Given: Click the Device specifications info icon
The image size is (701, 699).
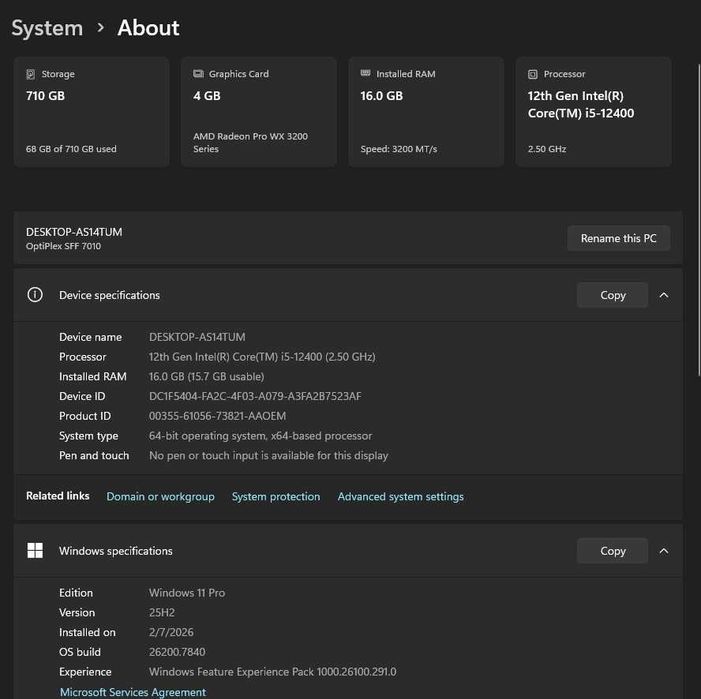Looking at the screenshot, I should pyautogui.click(x=35, y=295).
